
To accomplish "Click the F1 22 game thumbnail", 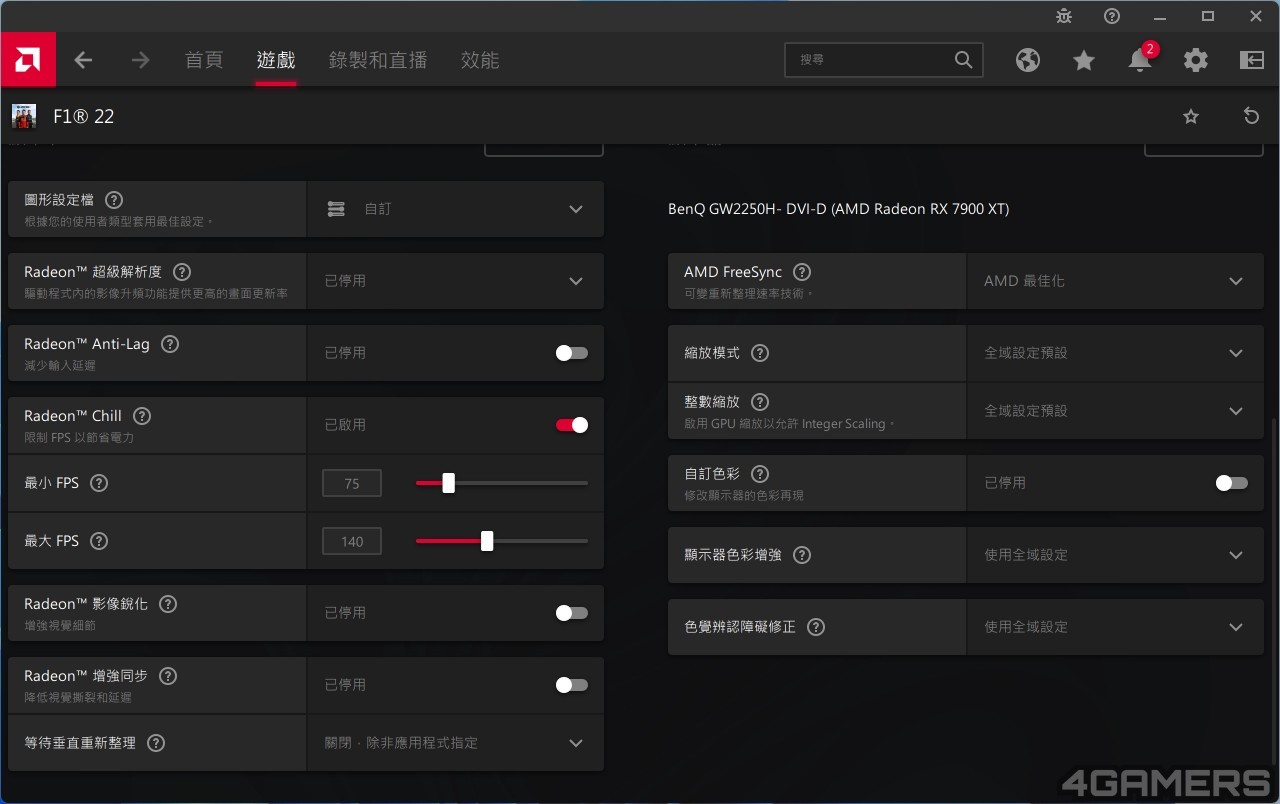I will 24,116.
